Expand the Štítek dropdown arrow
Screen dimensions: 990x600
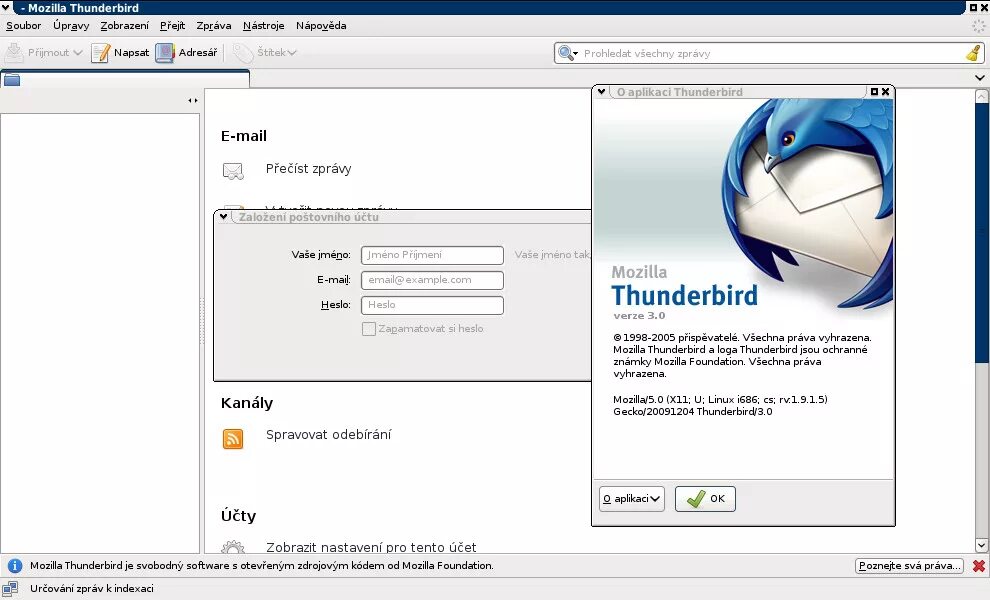tap(292, 52)
